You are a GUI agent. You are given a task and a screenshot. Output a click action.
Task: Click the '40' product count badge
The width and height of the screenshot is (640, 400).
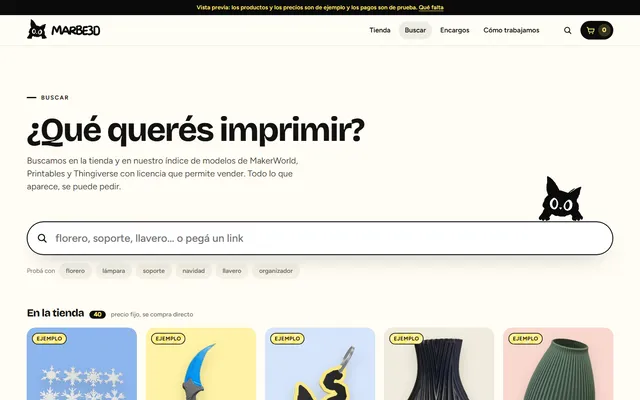pos(98,314)
